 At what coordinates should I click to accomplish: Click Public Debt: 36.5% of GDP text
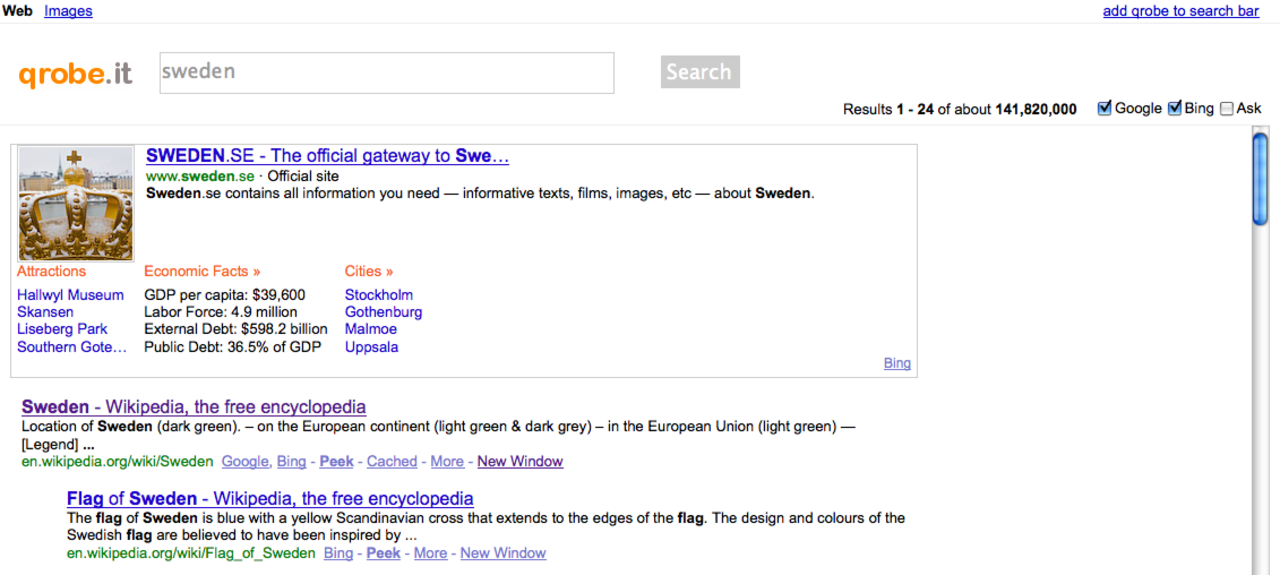pyautogui.click(x=233, y=347)
